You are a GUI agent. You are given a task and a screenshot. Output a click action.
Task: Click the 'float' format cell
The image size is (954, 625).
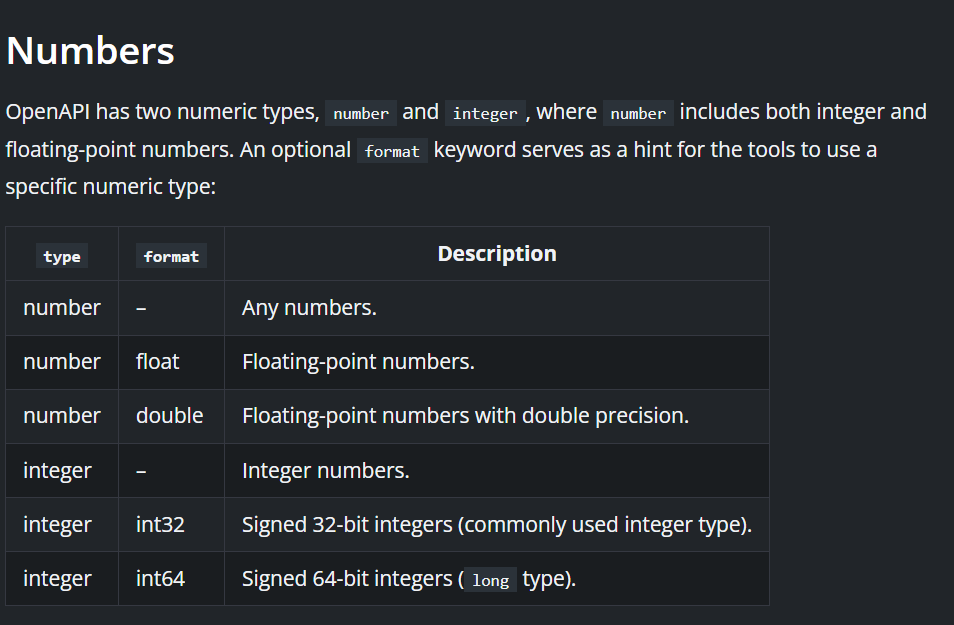pos(158,362)
